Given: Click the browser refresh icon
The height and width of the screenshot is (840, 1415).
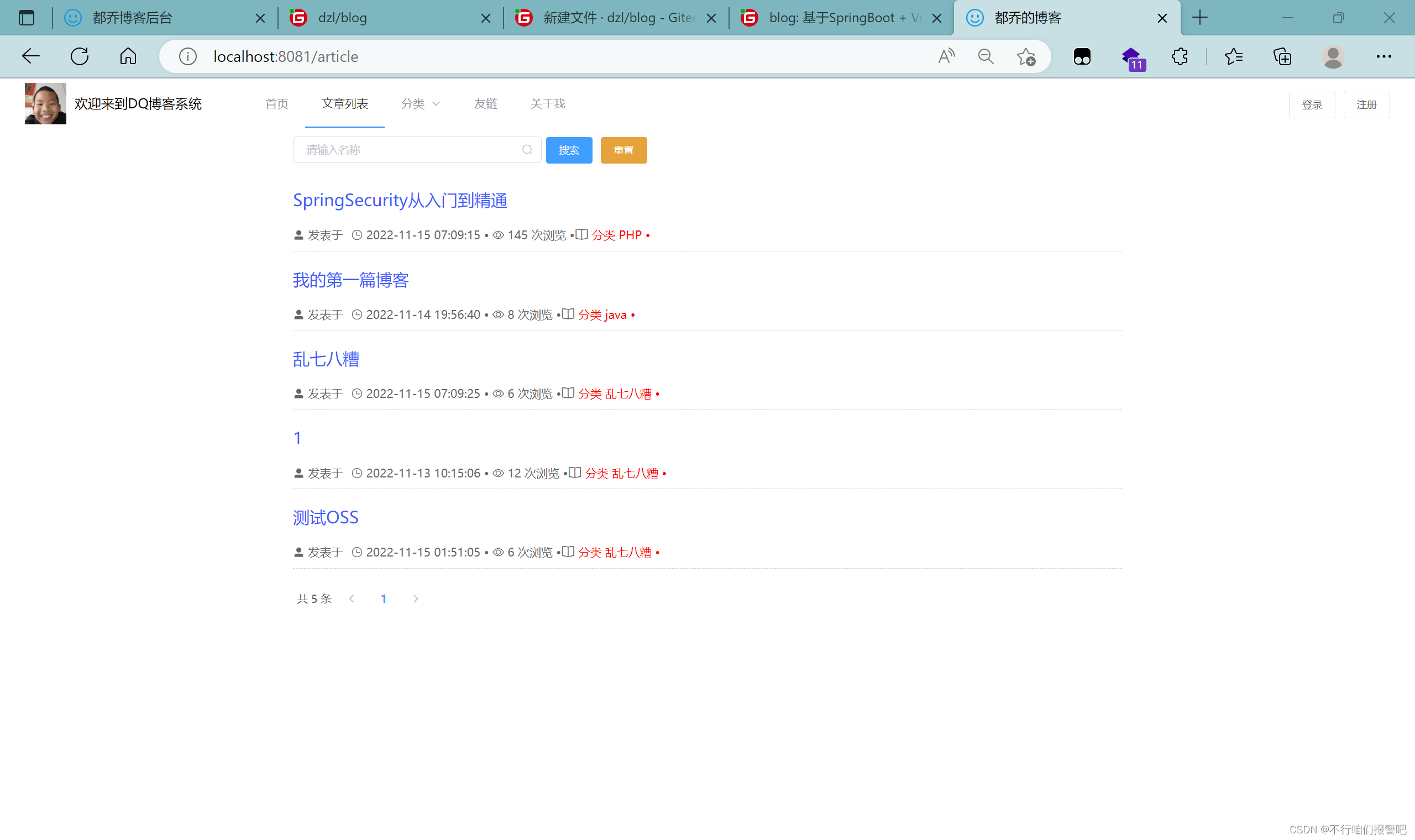Looking at the screenshot, I should [x=79, y=56].
